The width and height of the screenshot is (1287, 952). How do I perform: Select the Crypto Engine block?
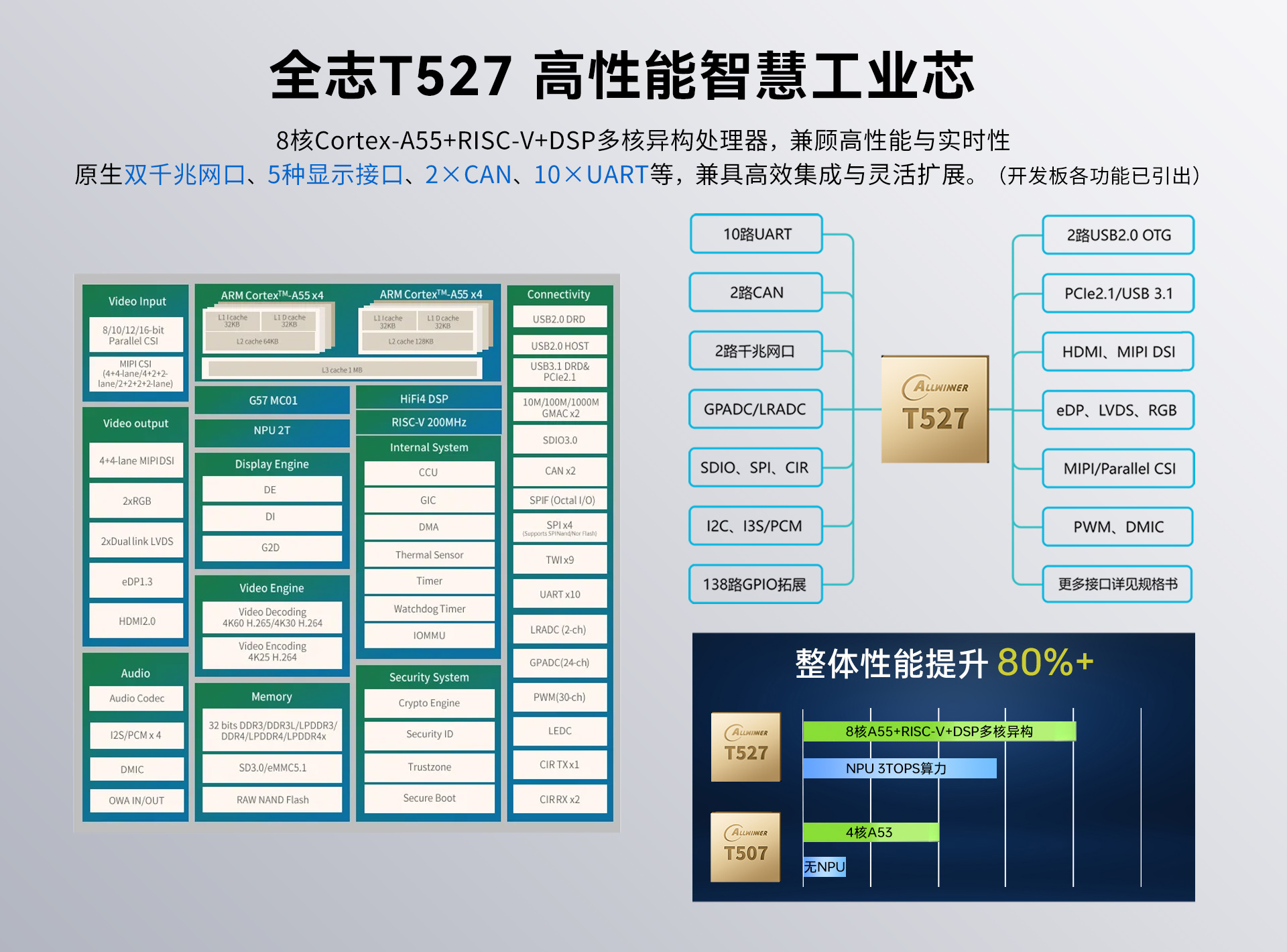click(x=429, y=703)
